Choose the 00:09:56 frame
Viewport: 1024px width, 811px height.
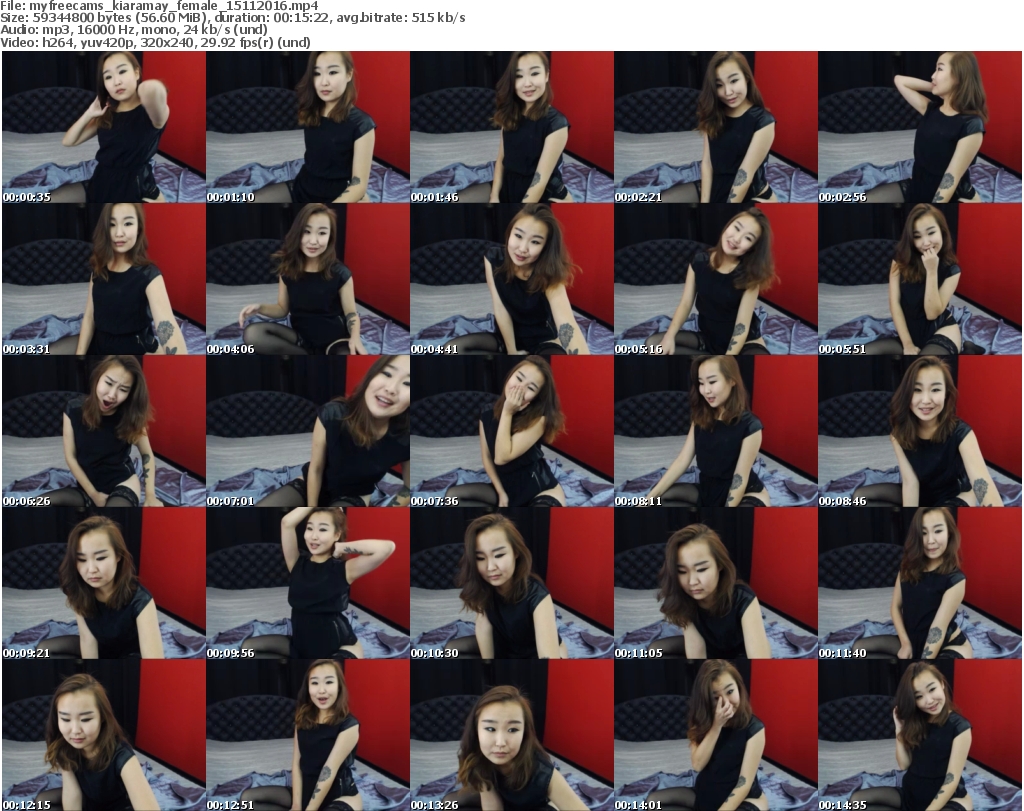308,584
